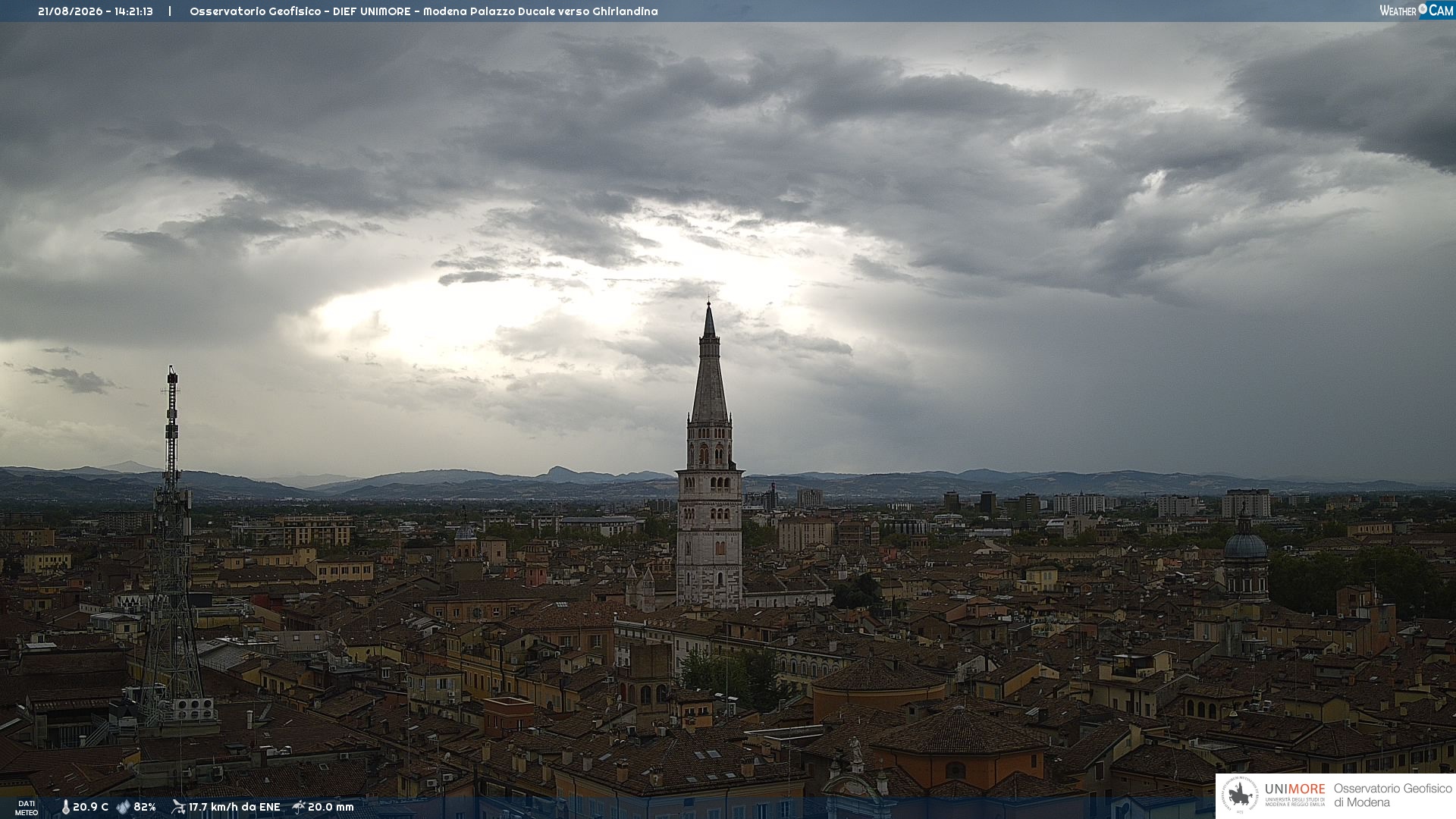This screenshot has width=1456, height=819.
Task: Click the 82% humidity value
Action: (x=145, y=807)
